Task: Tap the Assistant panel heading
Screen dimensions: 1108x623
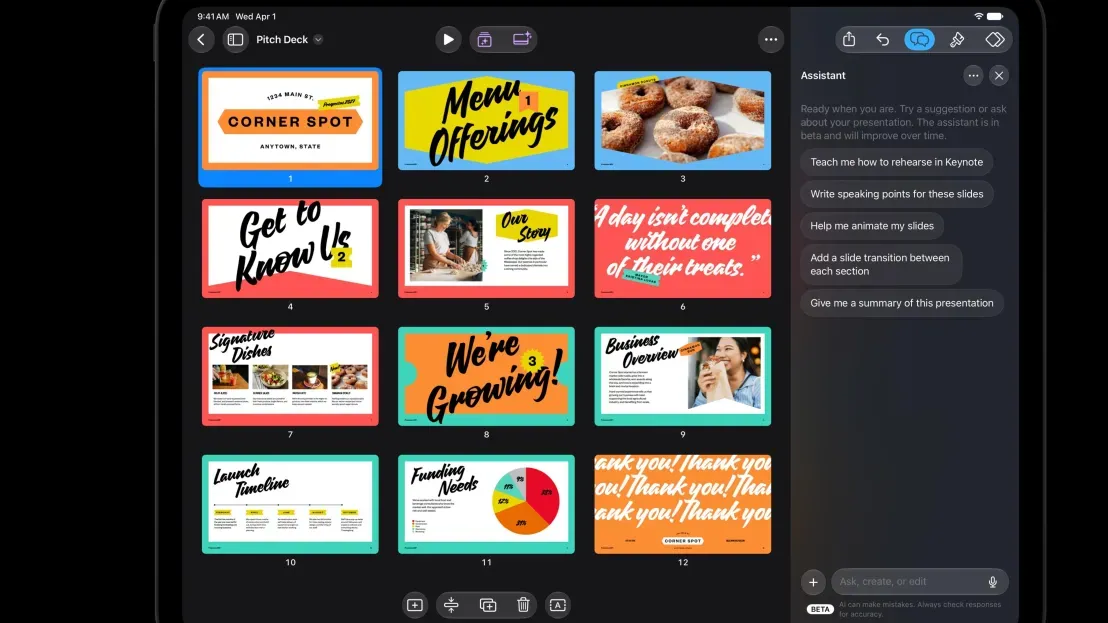Action: pos(823,76)
